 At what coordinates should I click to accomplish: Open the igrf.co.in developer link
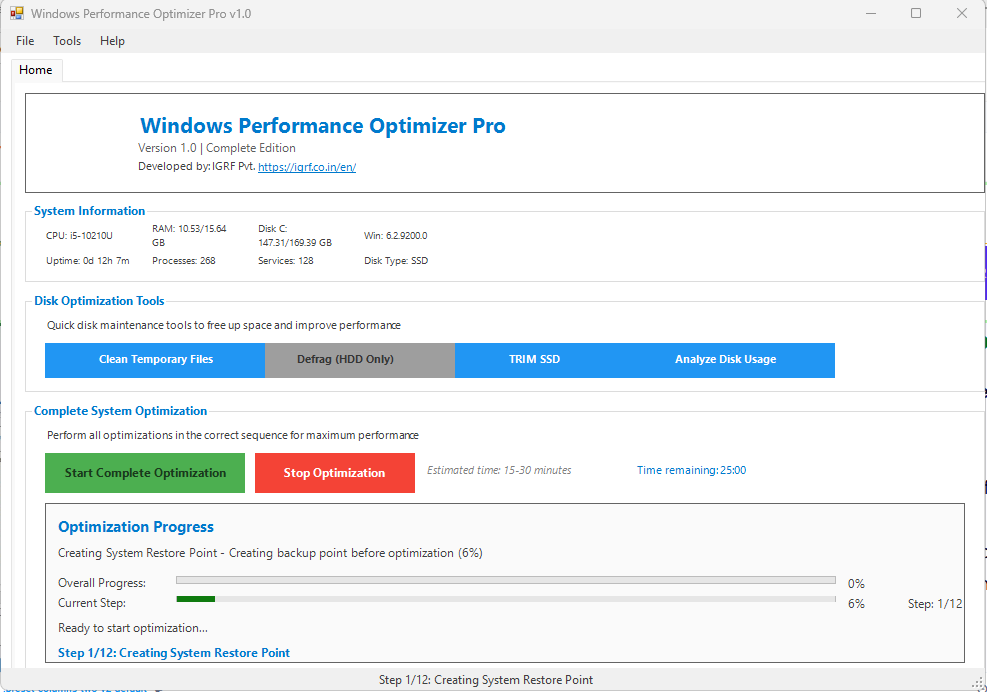pos(307,167)
